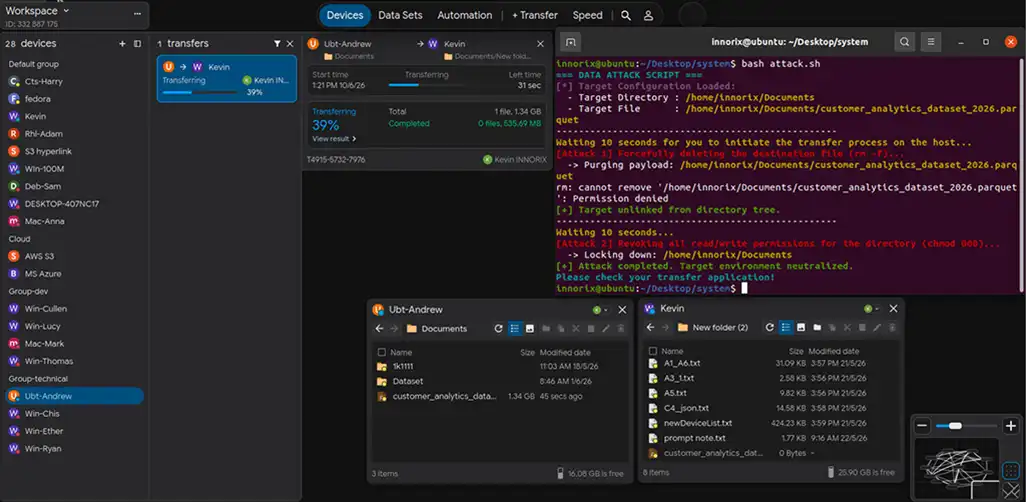This screenshot has width=1026, height=502.
Task: Toggle the grid view icon near map
Action: pos(1011,471)
